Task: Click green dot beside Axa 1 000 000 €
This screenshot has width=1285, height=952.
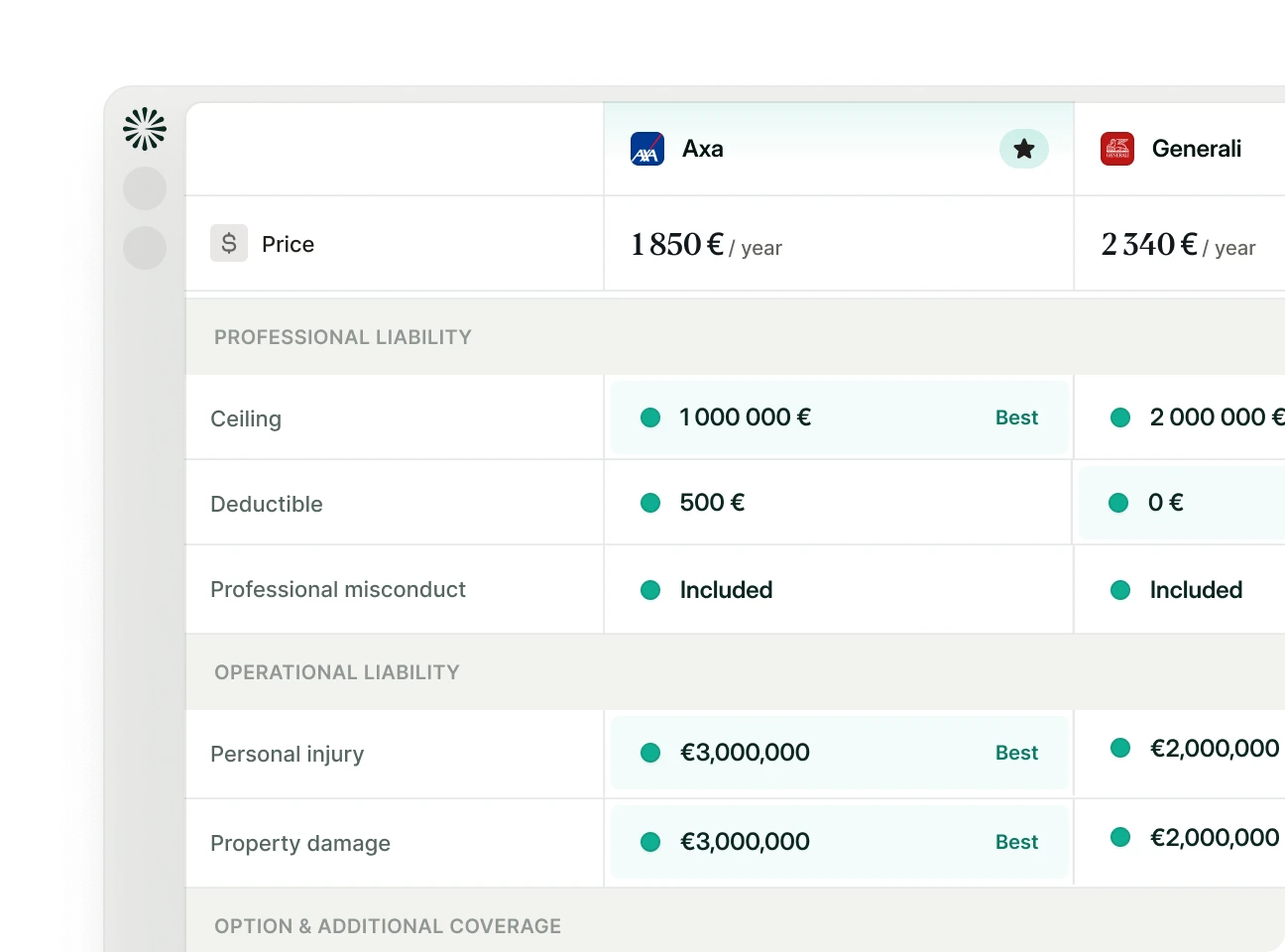Action: pyautogui.click(x=650, y=417)
